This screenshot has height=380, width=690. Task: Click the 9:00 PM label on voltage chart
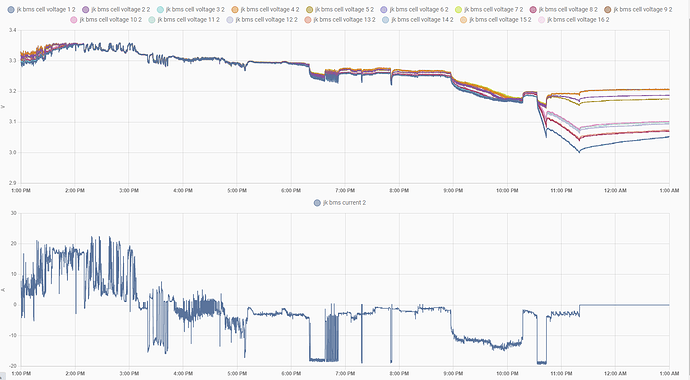[453, 190]
